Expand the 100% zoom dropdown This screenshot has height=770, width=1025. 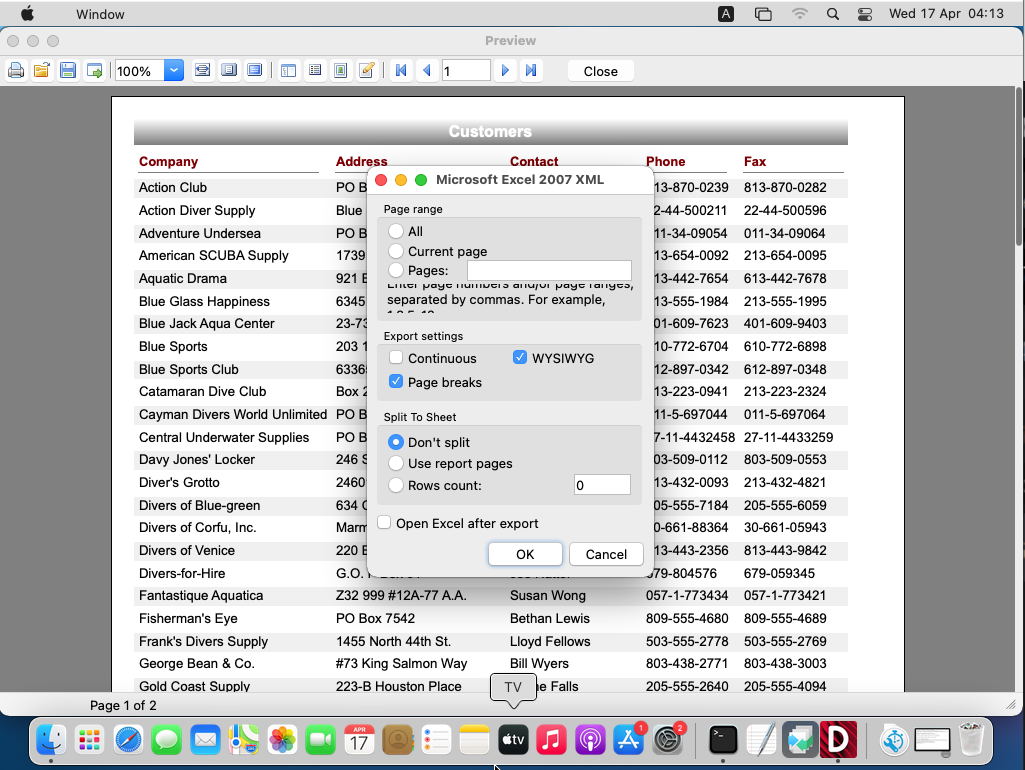click(174, 71)
